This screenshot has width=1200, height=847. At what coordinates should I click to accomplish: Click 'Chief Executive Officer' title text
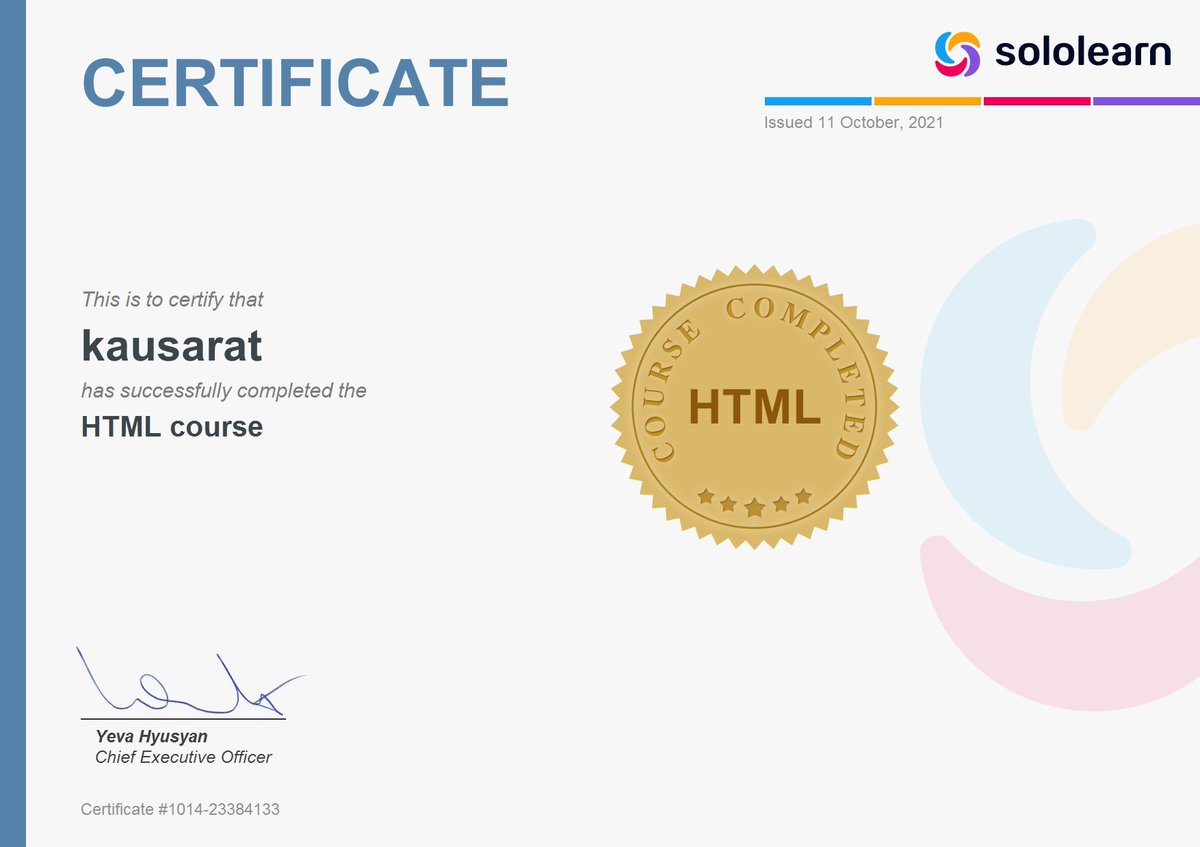(x=183, y=757)
